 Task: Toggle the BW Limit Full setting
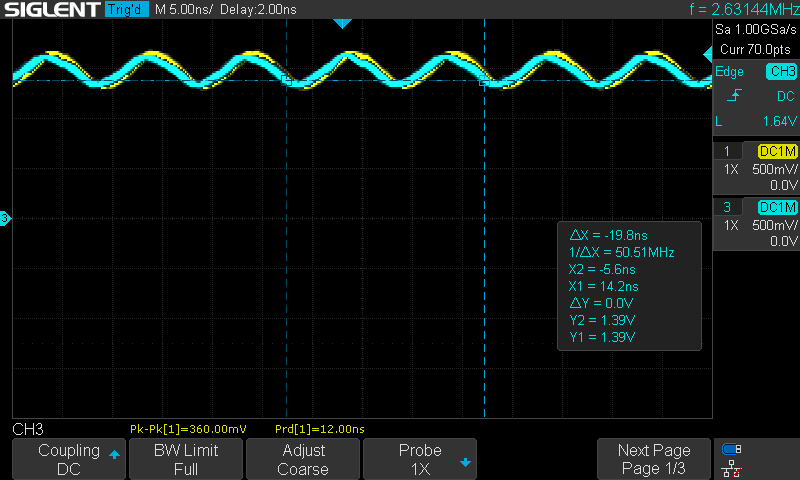click(x=186, y=459)
